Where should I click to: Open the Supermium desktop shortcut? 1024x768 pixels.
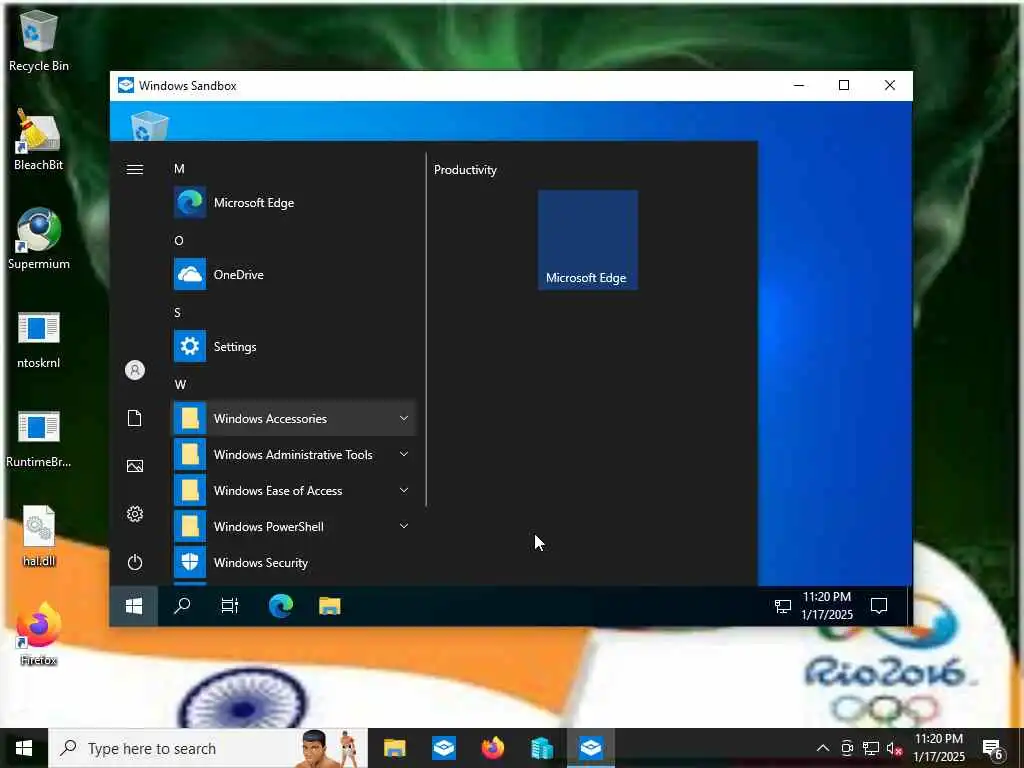tap(39, 238)
